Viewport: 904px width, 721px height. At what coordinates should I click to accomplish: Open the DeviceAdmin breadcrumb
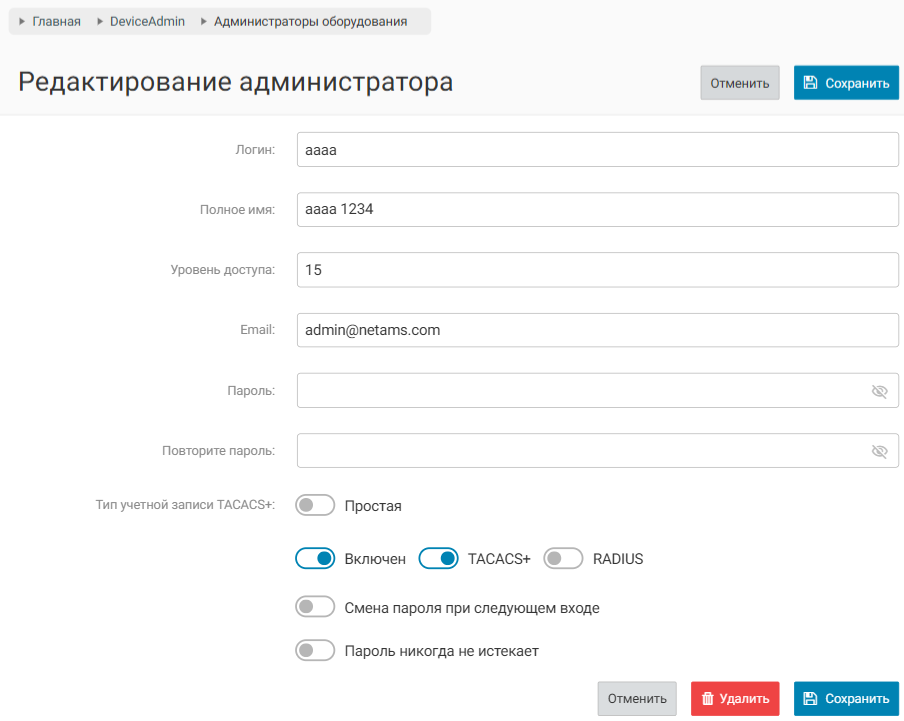coord(147,21)
